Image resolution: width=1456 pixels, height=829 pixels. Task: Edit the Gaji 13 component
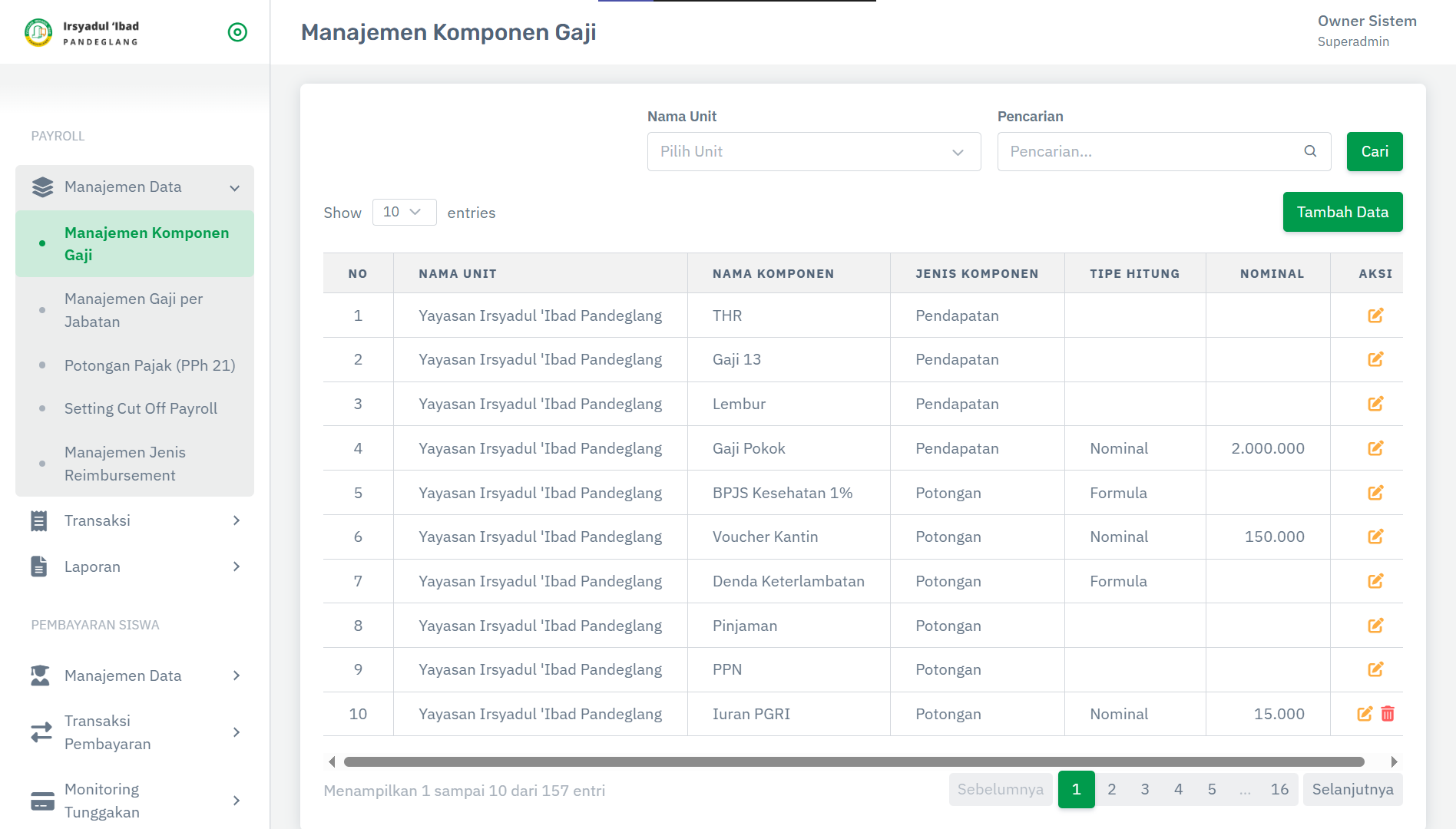pos(1375,359)
